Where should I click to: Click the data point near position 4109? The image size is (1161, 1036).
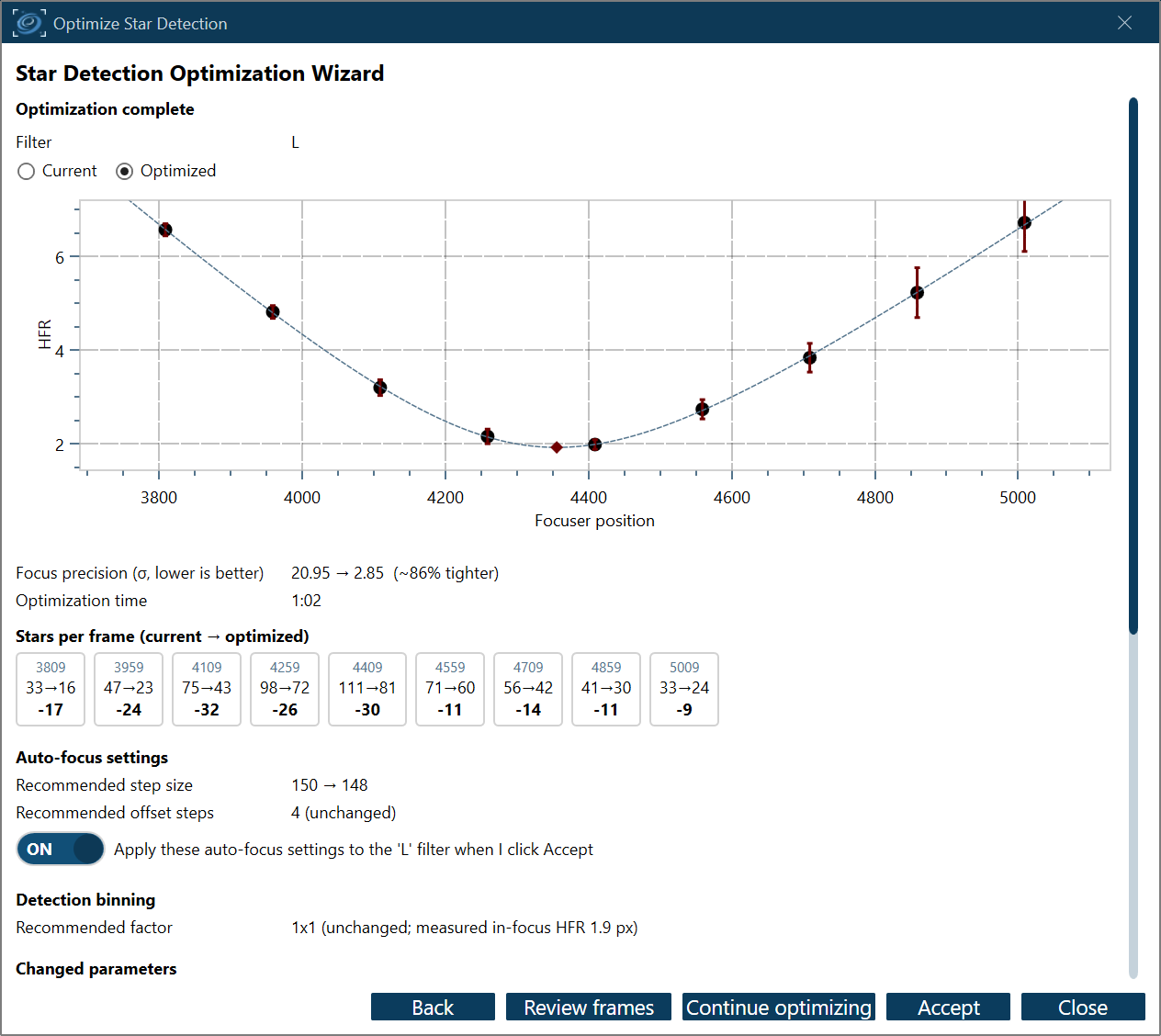tap(380, 388)
